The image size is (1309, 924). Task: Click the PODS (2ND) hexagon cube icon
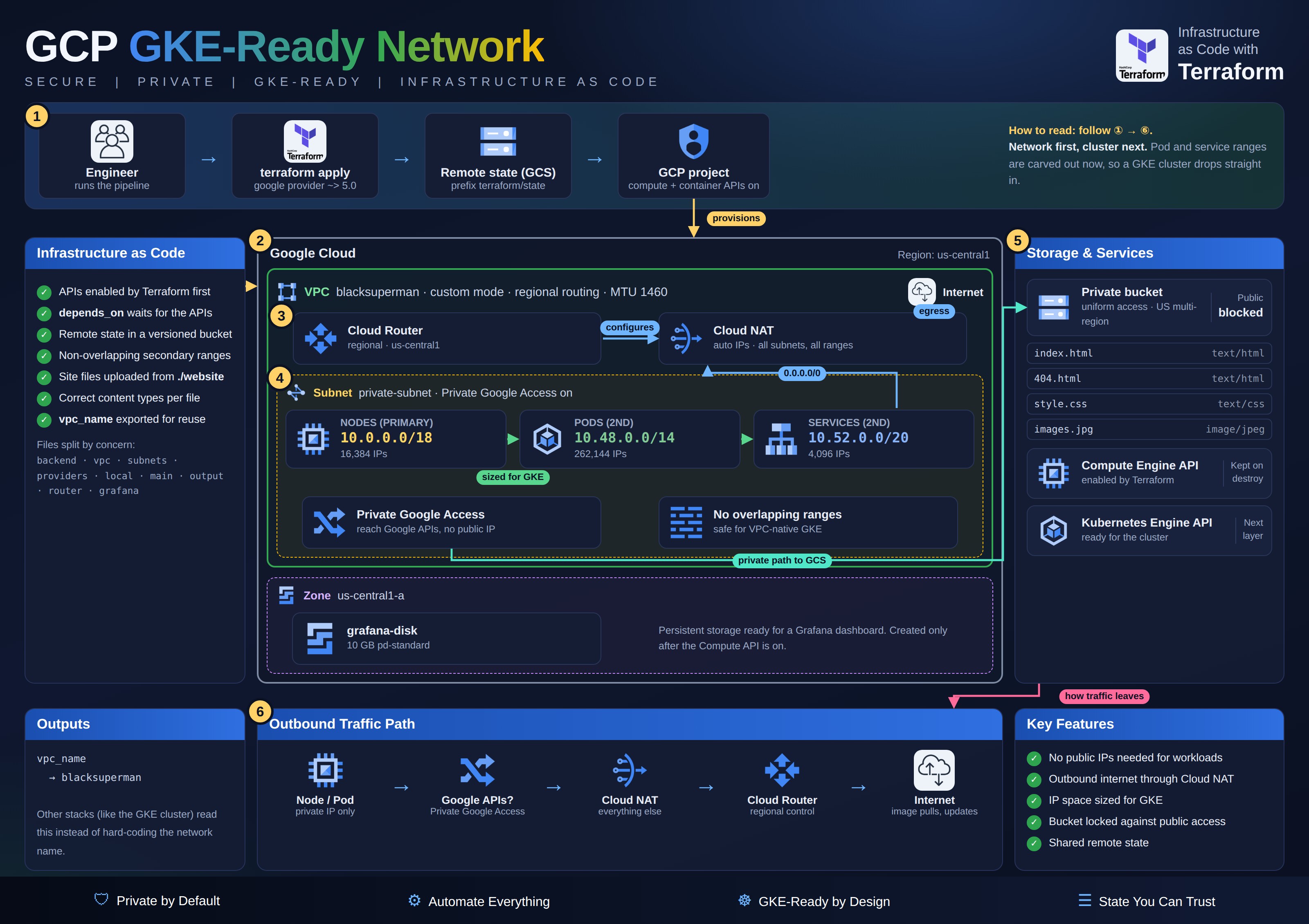(547, 439)
